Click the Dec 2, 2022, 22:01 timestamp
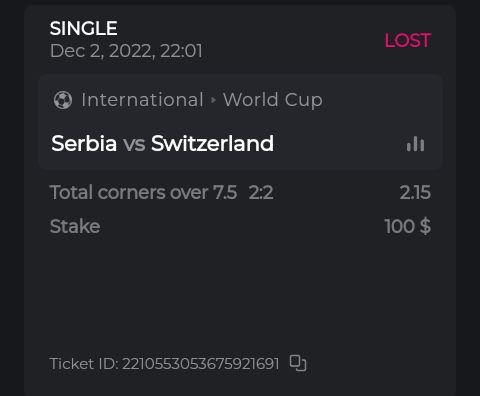The image size is (480, 396). click(126, 51)
